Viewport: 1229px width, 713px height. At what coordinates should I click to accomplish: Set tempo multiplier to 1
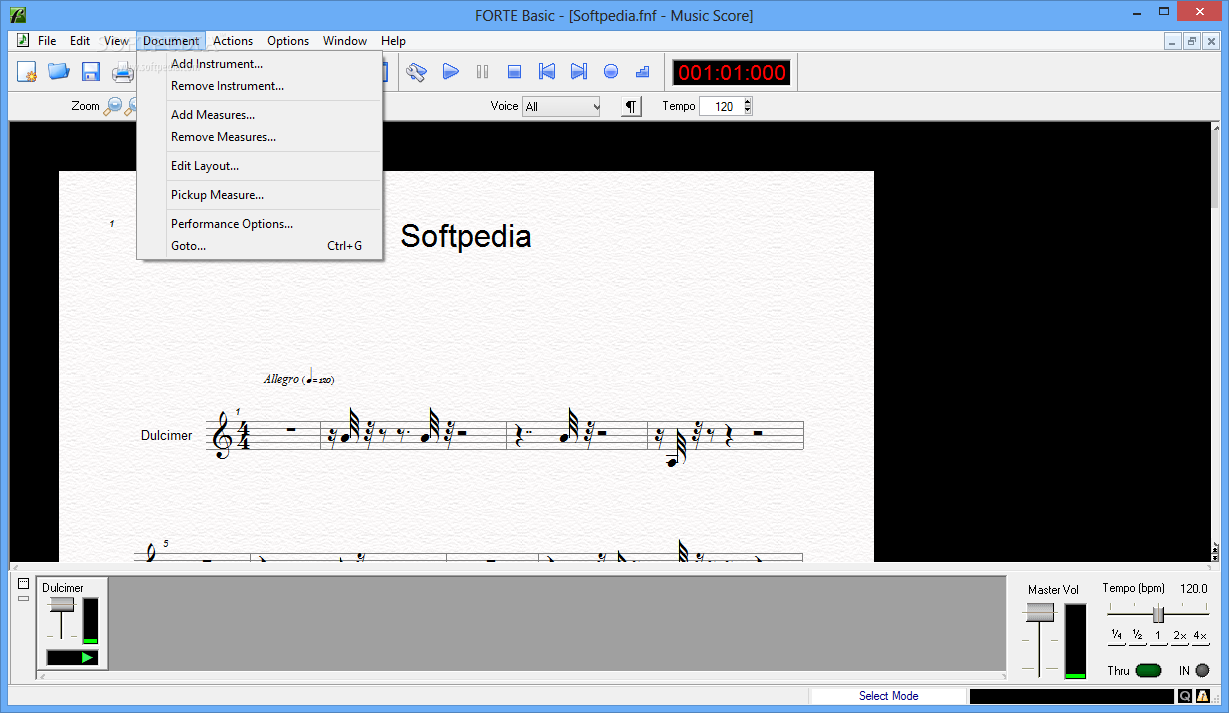point(1158,637)
